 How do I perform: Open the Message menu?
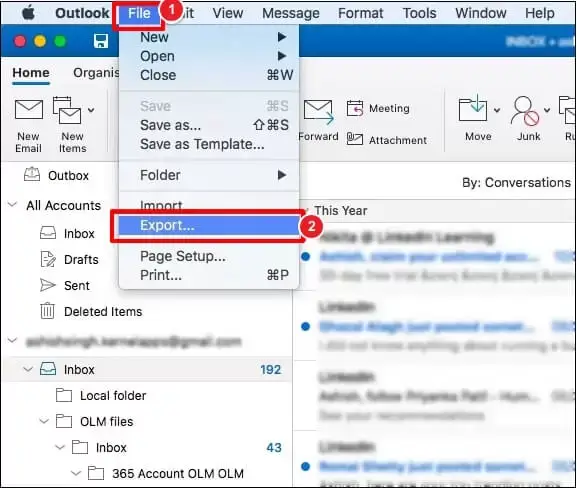291,13
